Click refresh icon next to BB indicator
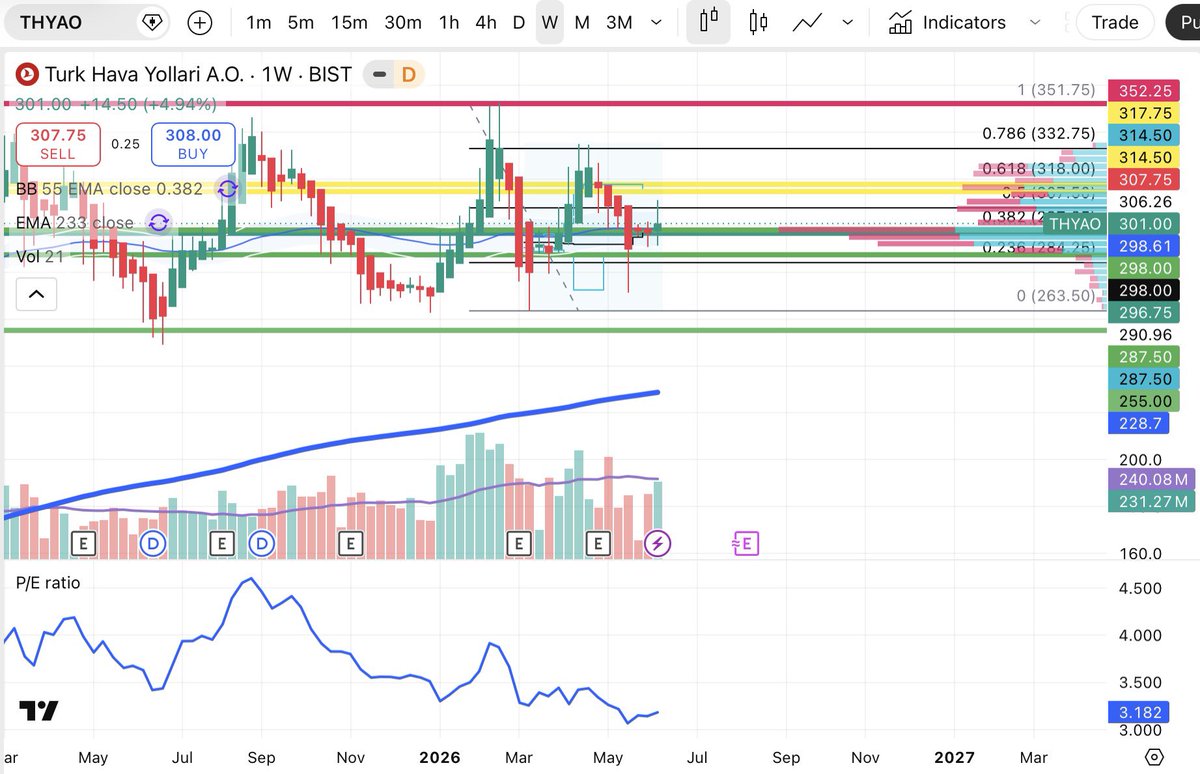 (228, 189)
